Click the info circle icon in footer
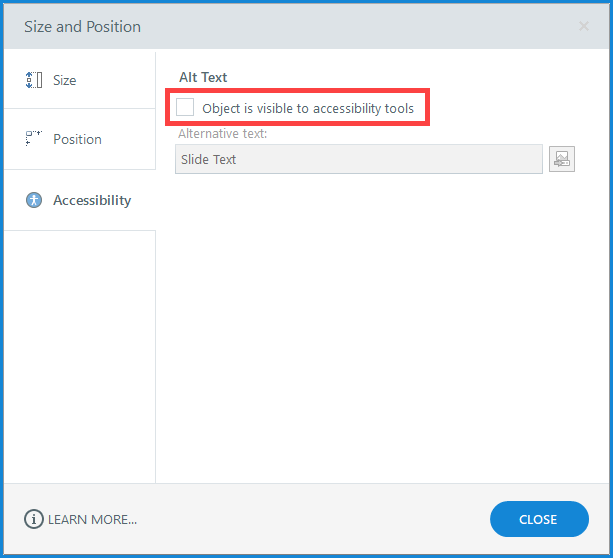The height and width of the screenshot is (558, 613). click(33, 519)
